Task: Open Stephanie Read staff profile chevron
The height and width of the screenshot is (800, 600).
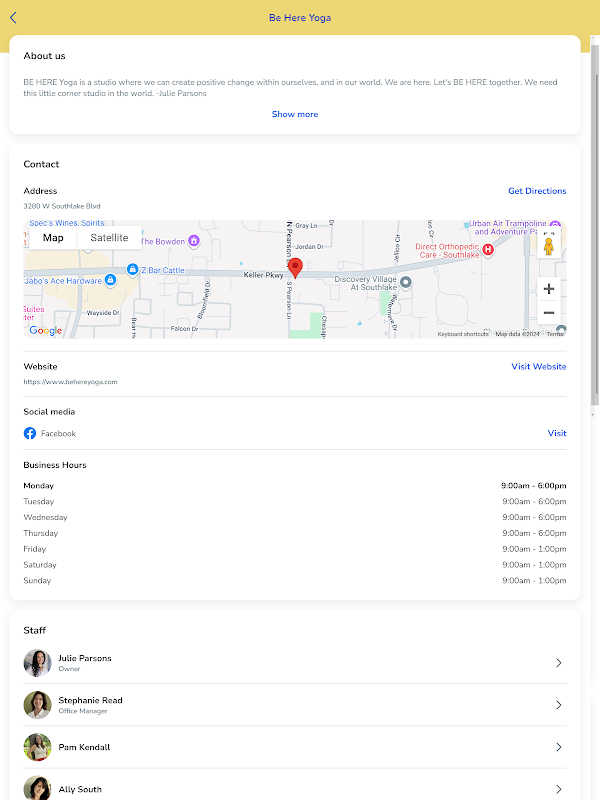Action: coord(559,705)
